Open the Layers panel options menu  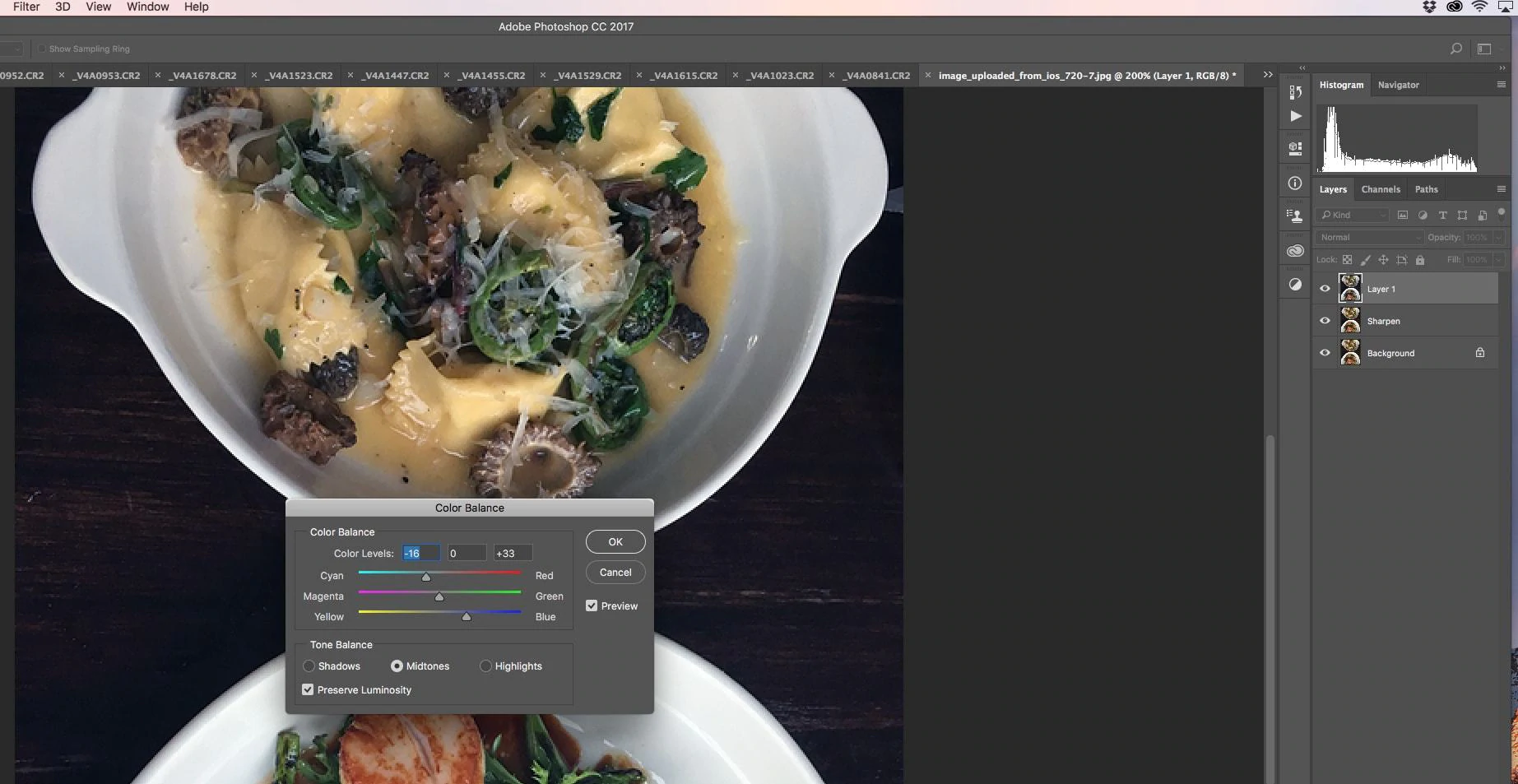[x=1501, y=189]
